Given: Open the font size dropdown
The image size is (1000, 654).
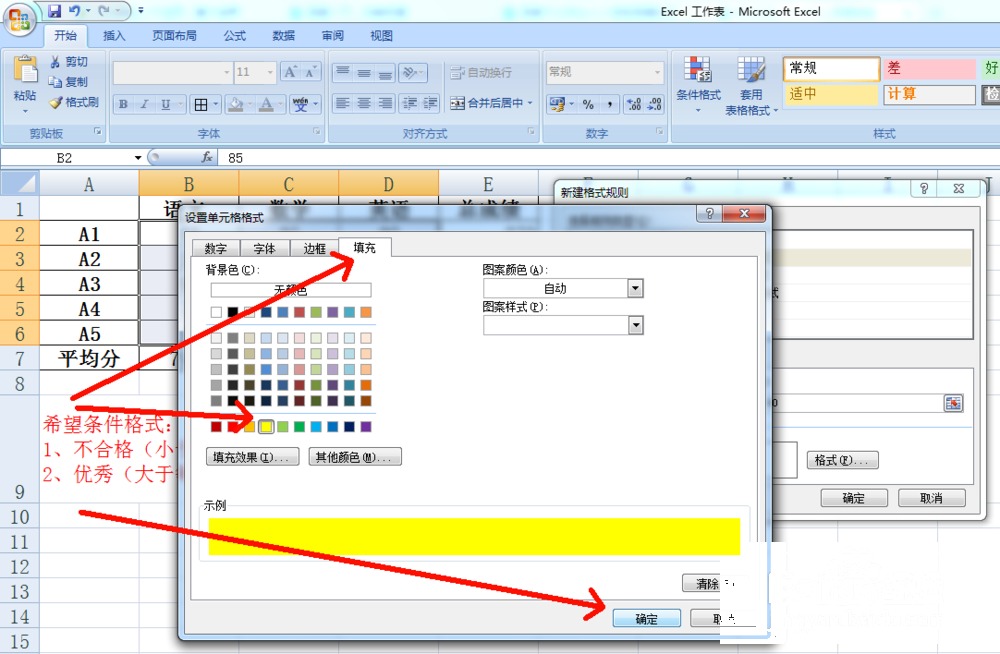Looking at the screenshot, I should pyautogui.click(x=270, y=72).
